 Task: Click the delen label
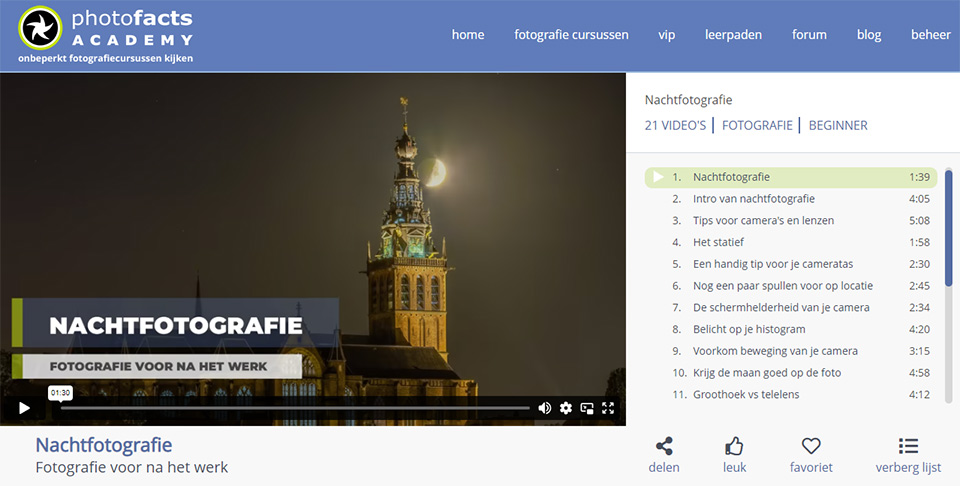664,468
